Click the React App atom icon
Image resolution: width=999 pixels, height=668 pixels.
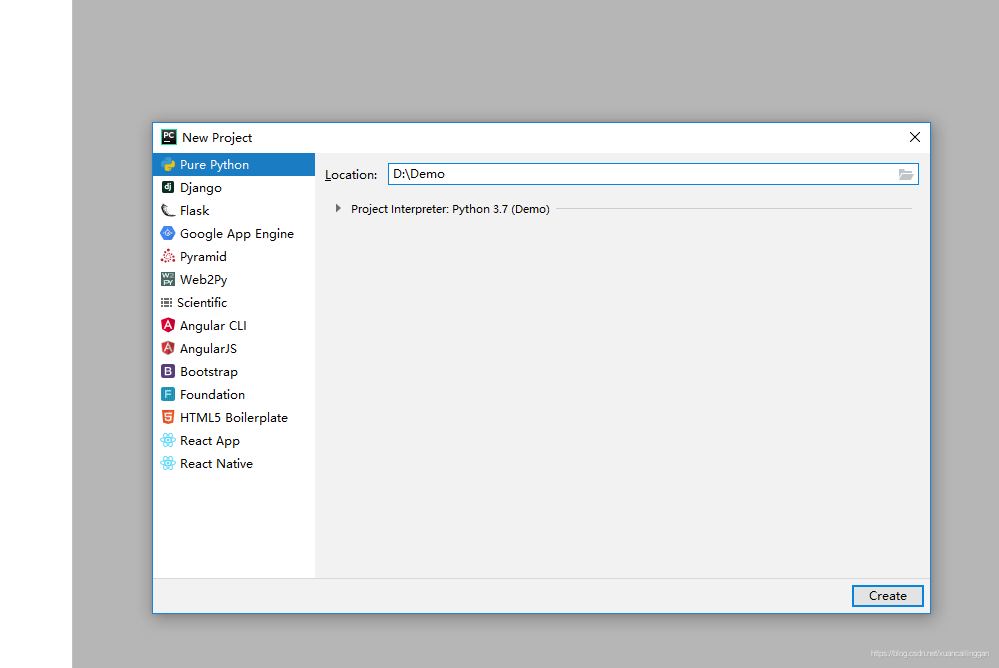click(x=168, y=440)
